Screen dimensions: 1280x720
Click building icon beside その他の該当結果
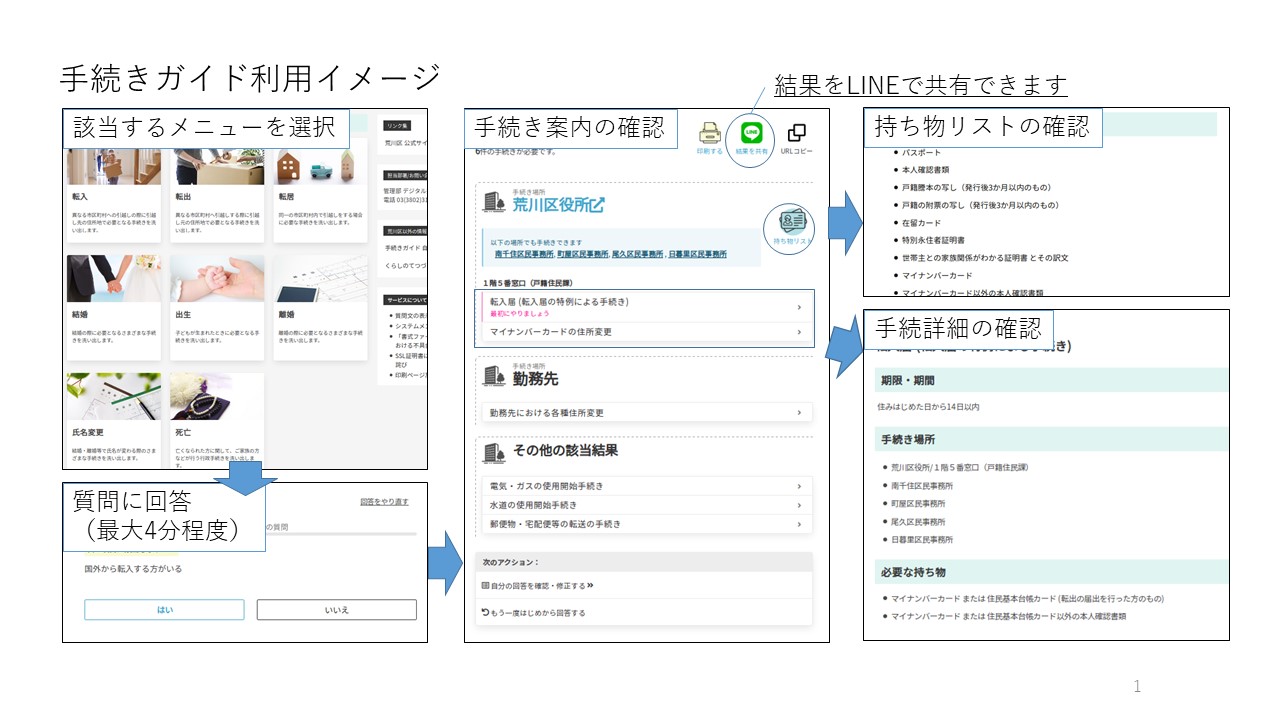click(495, 452)
